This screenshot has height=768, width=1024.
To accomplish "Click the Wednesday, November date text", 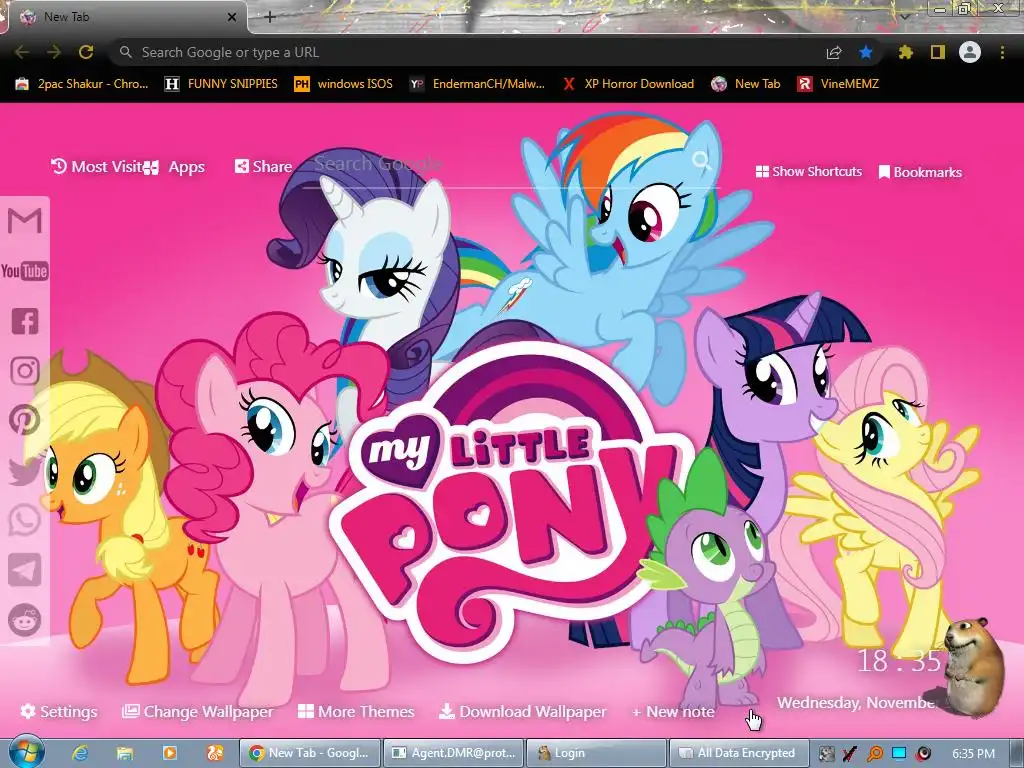I will (x=856, y=703).
